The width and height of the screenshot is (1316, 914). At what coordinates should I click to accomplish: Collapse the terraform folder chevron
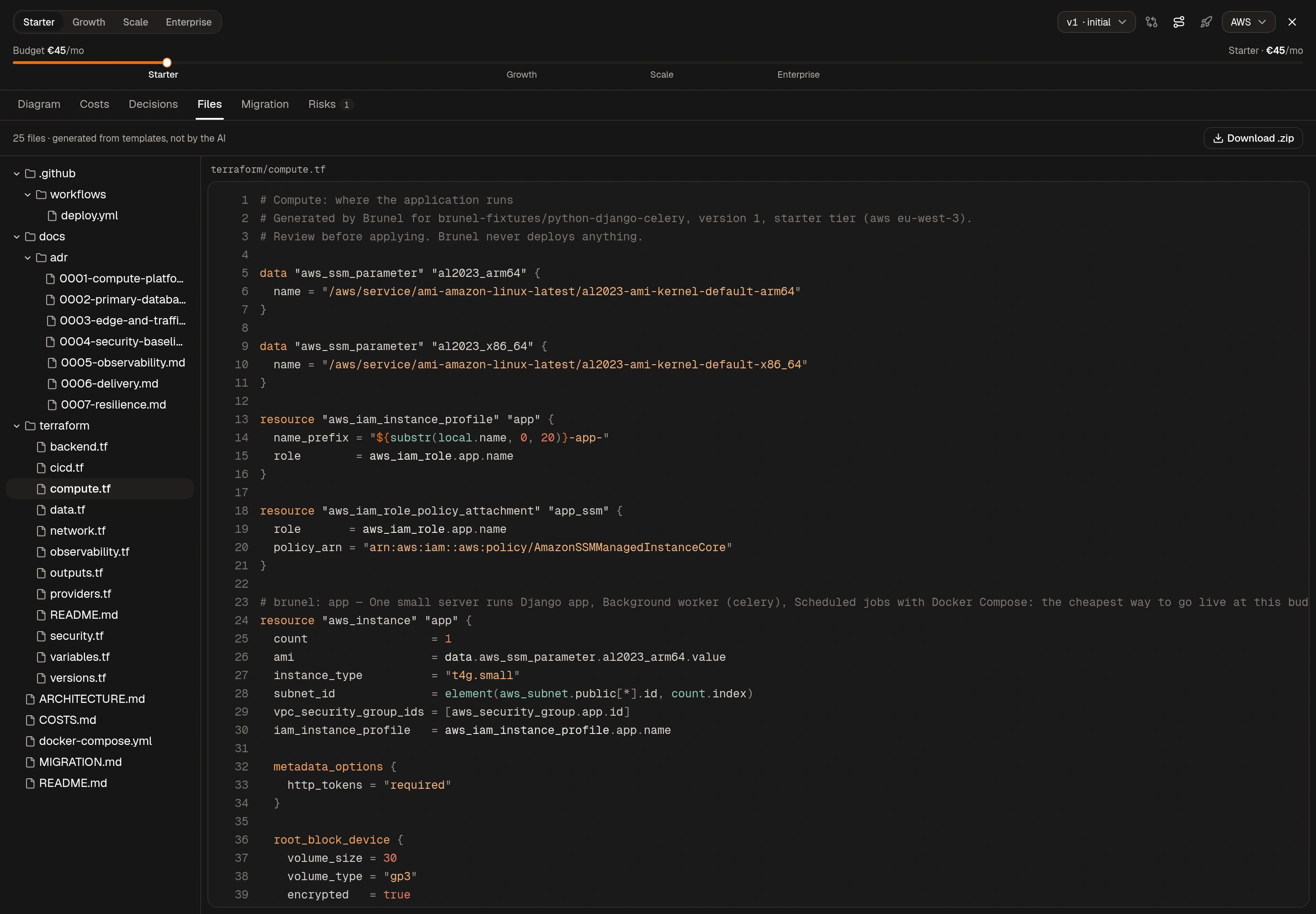click(x=16, y=425)
